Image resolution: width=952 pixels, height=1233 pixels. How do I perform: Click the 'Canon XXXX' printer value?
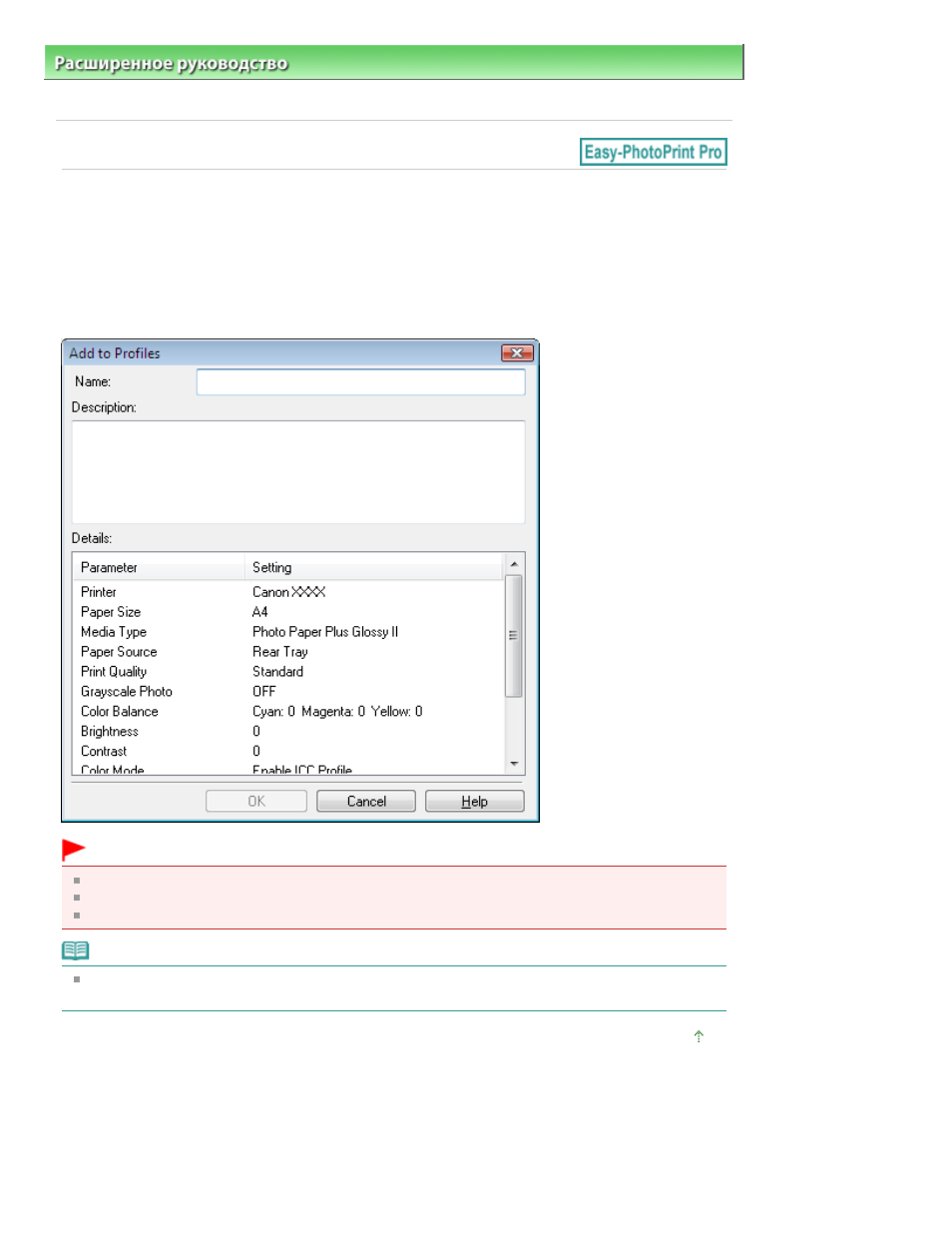coord(289,592)
